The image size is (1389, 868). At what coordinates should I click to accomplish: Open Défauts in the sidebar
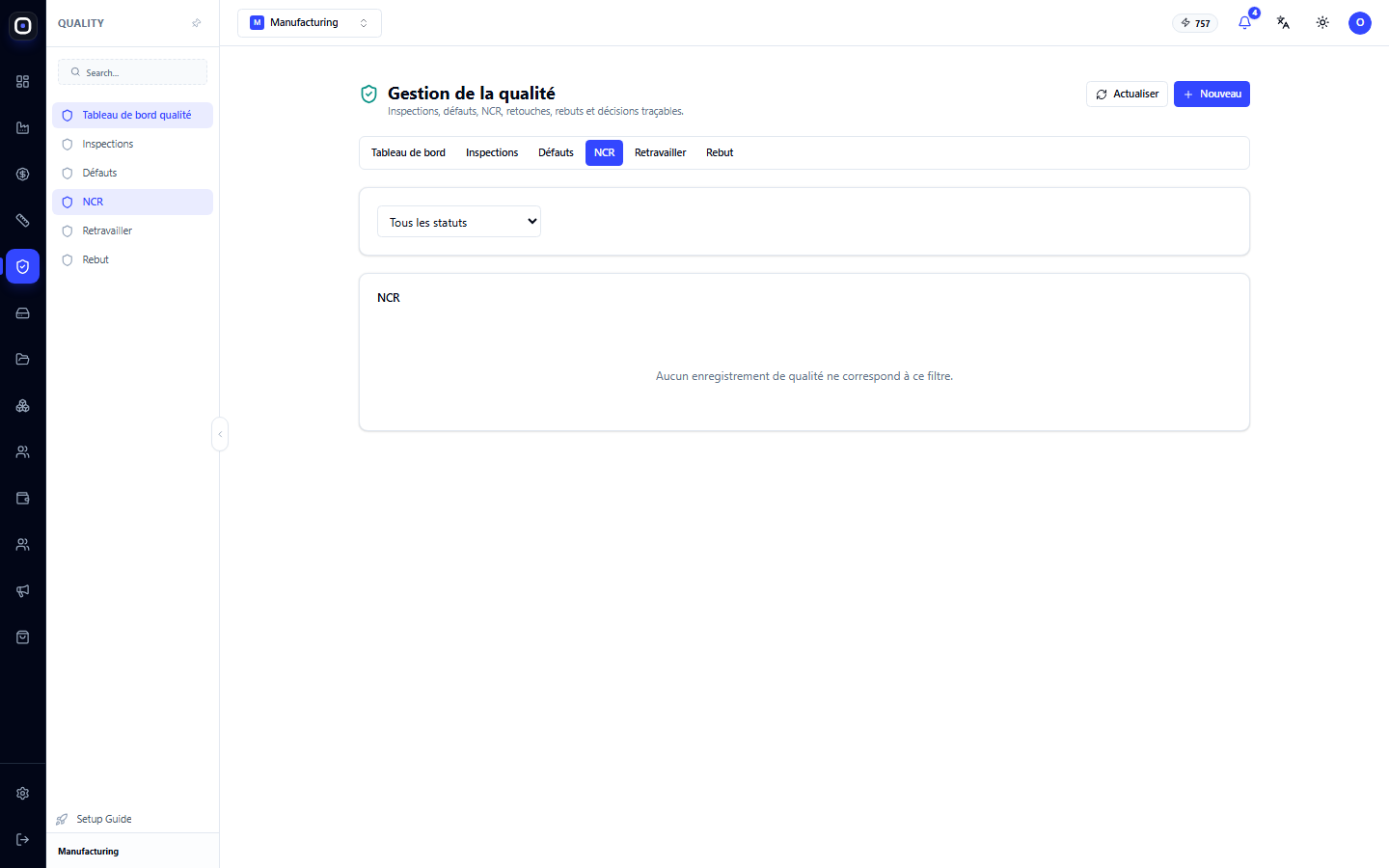pyautogui.click(x=133, y=173)
